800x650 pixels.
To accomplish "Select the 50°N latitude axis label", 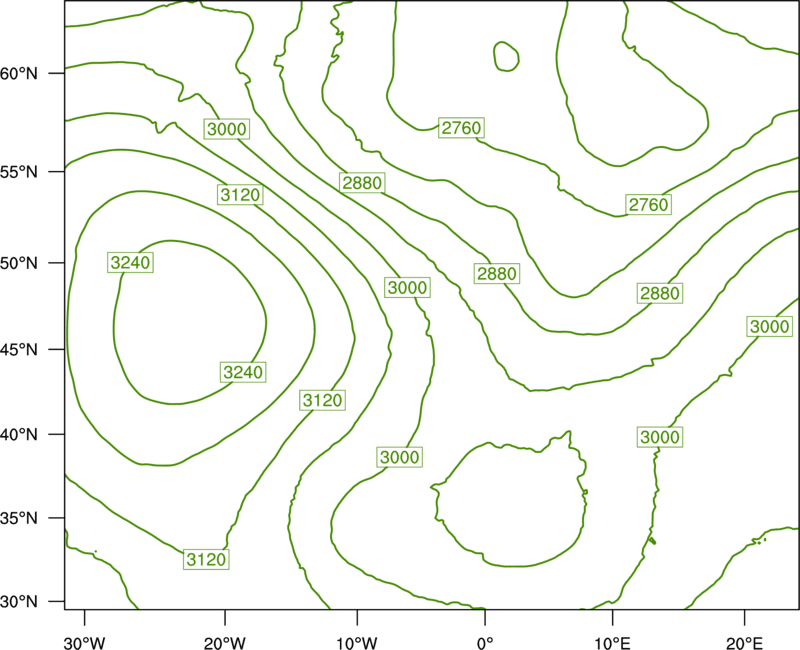I will [x=19, y=263].
